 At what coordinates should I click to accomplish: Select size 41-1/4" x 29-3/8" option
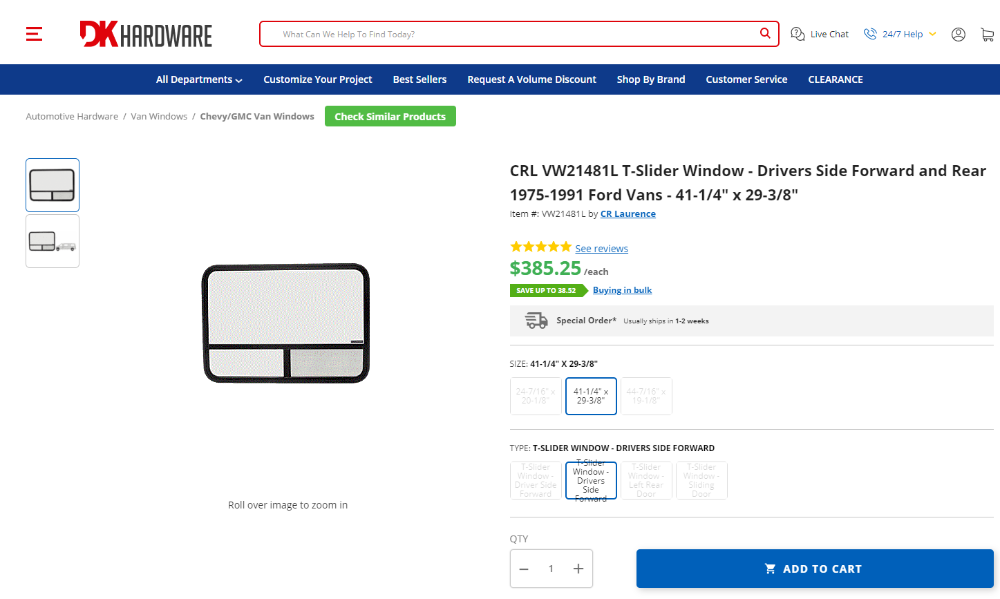(x=591, y=396)
